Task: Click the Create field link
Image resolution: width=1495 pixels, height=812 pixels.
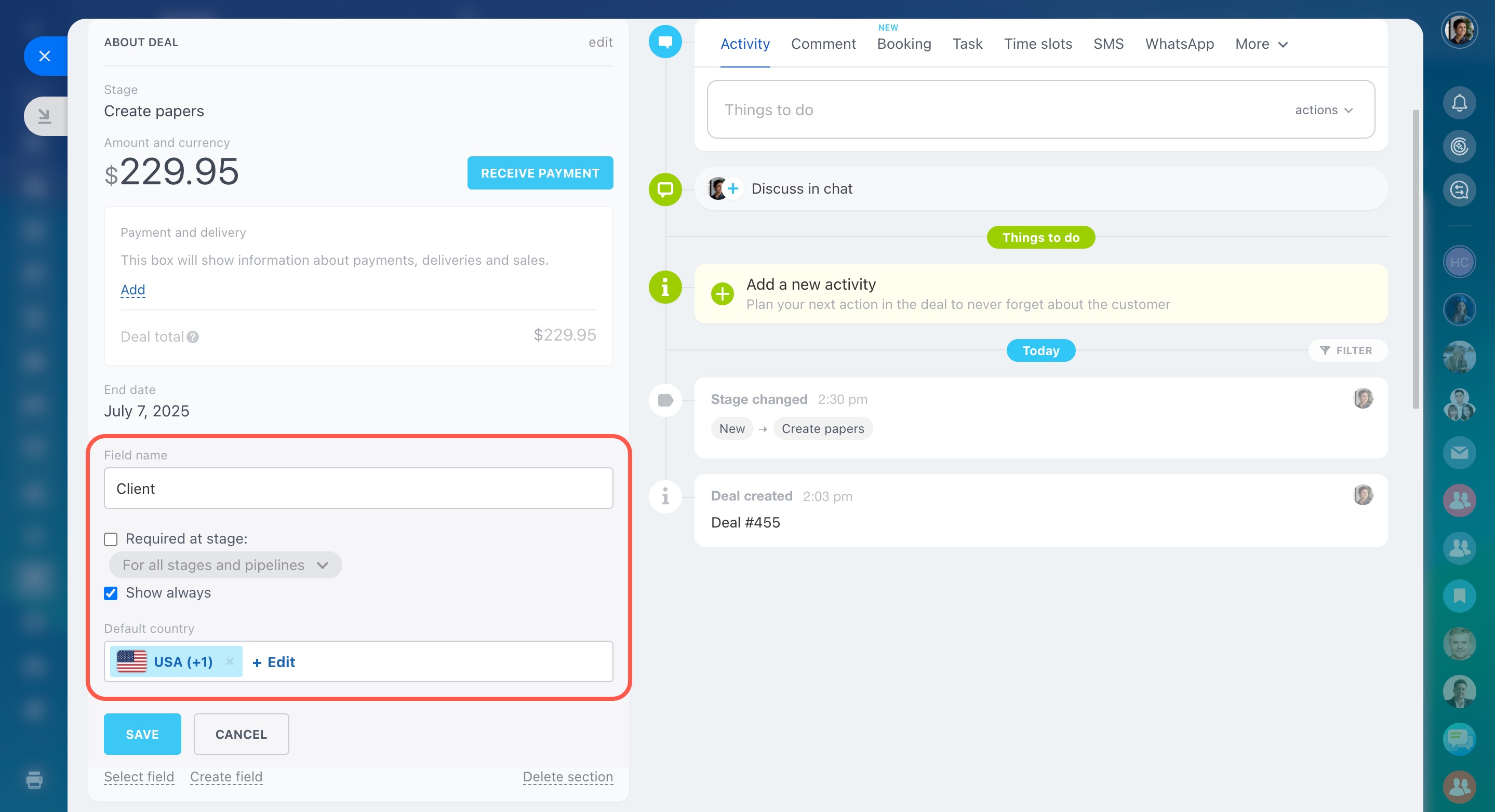Action: tap(226, 777)
